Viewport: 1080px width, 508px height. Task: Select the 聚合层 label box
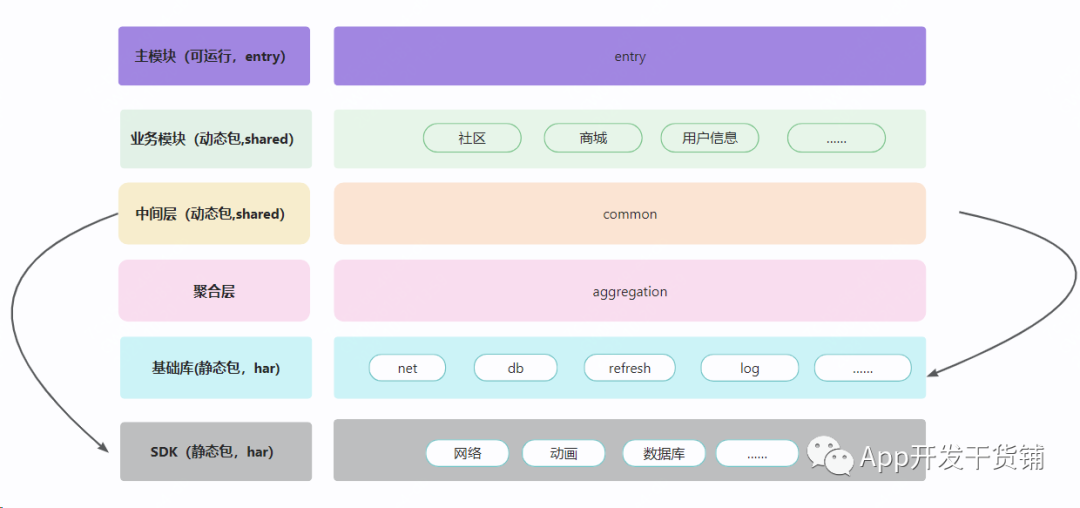point(214,290)
